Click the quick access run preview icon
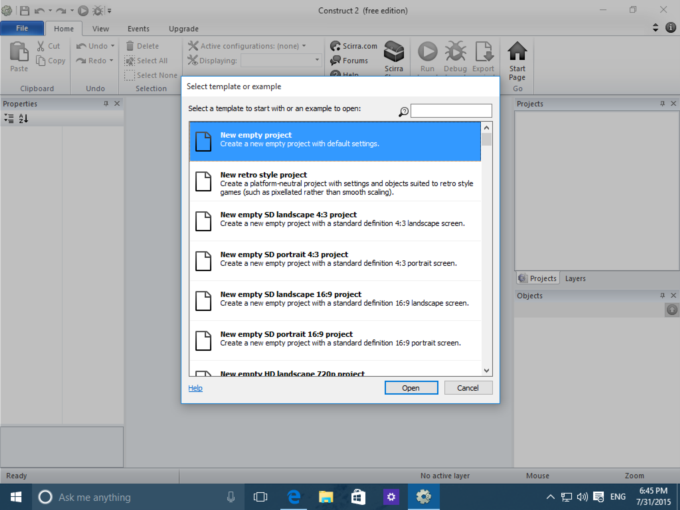This screenshot has height=510, width=680. 83,10
